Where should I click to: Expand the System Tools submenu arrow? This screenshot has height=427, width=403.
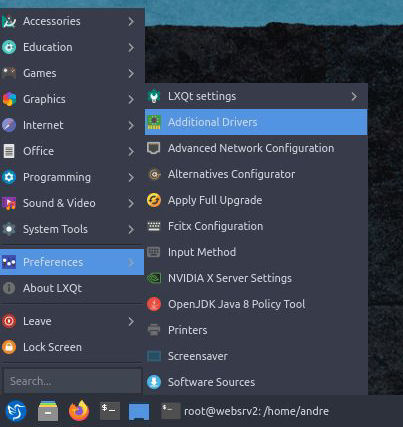131,229
